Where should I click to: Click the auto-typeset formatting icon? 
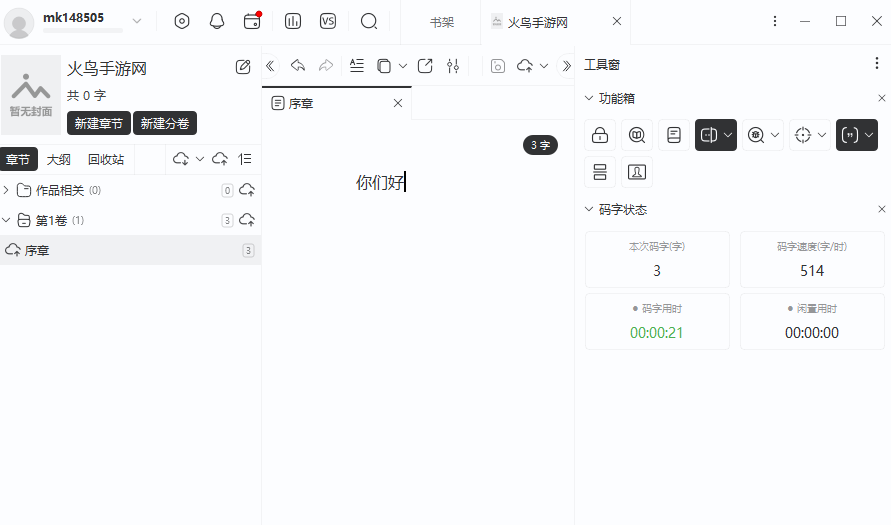coord(357,66)
